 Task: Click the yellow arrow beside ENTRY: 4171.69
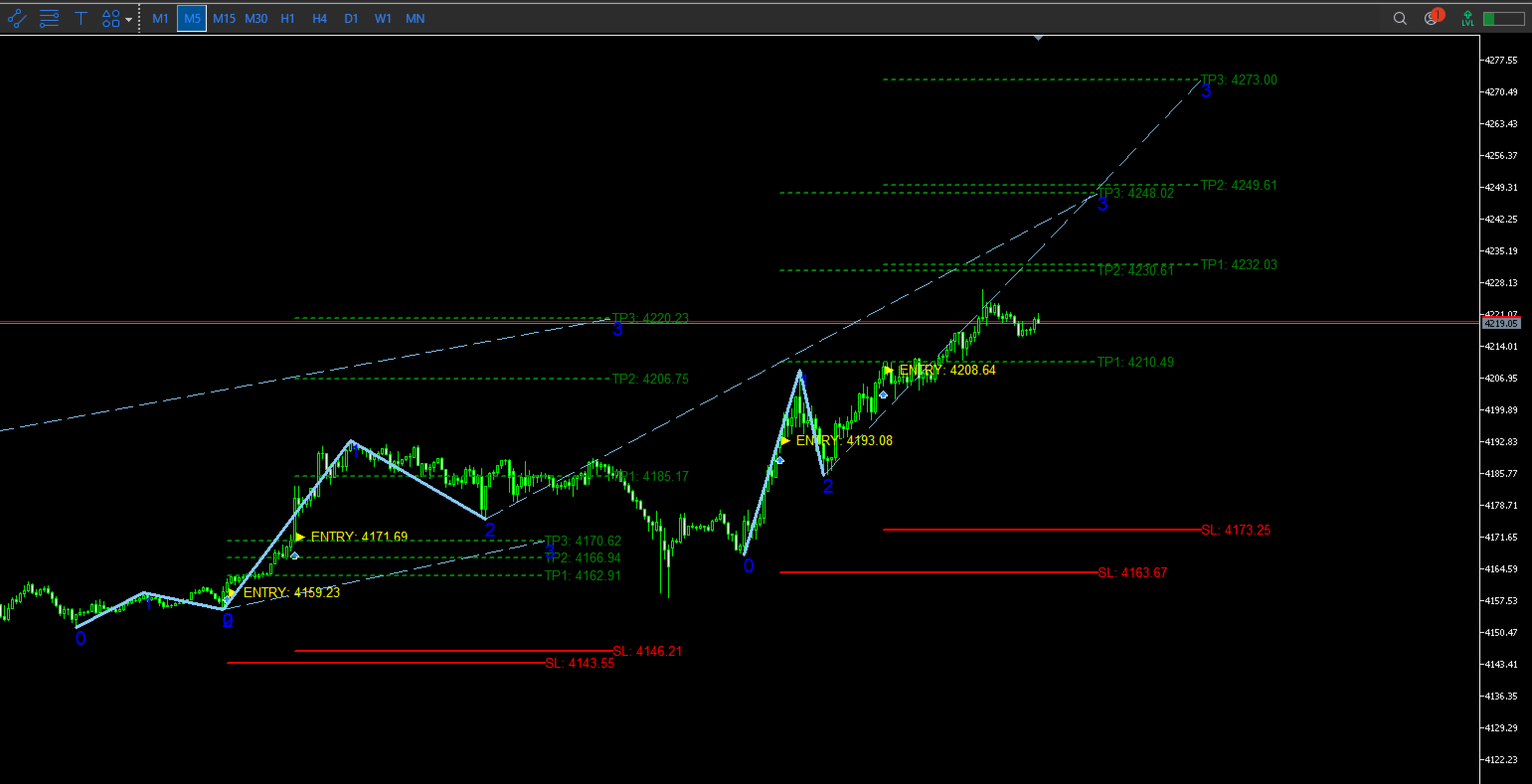point(300,537)
